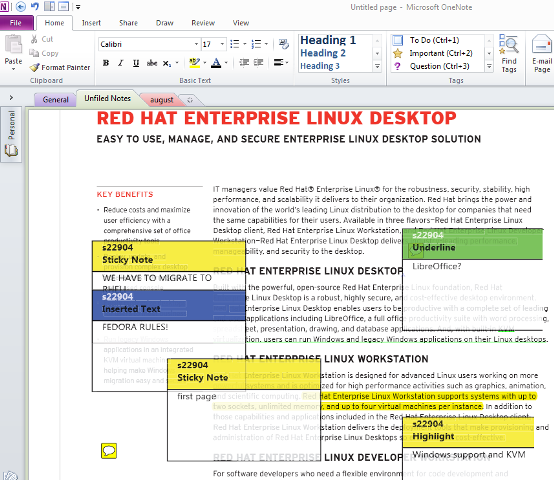
Task: Click the LibreOffice? note text
Action: coord(437,266)
